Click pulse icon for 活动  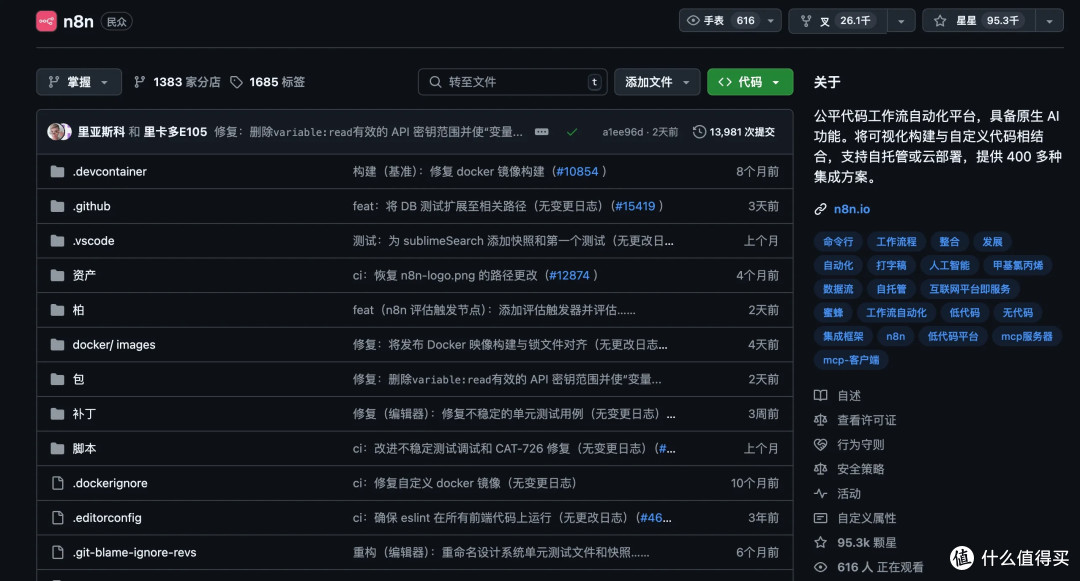coord(820,494)
